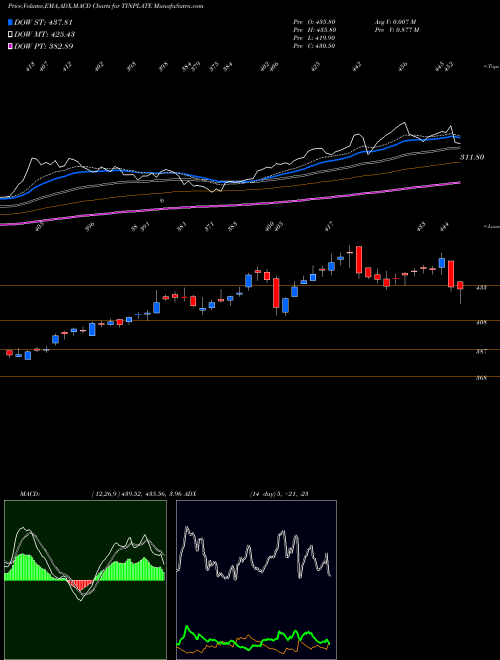
Task: Click the blue DOW ST legend swatch
Action: tap(10, 22)
